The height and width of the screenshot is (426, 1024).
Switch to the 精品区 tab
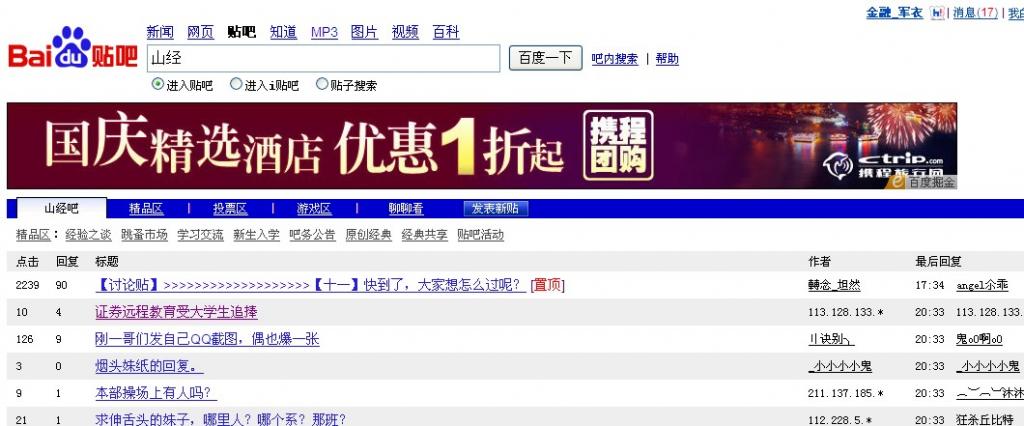(145, 209)
